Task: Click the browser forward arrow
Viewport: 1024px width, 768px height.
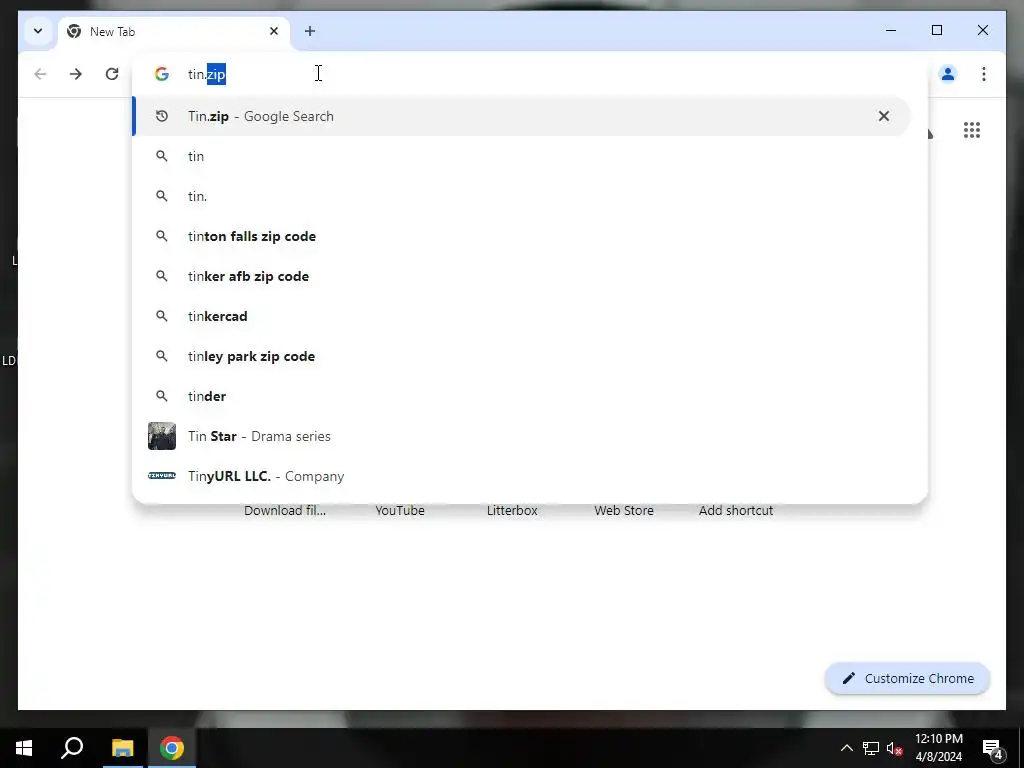Action: click(x=76, y=74)
